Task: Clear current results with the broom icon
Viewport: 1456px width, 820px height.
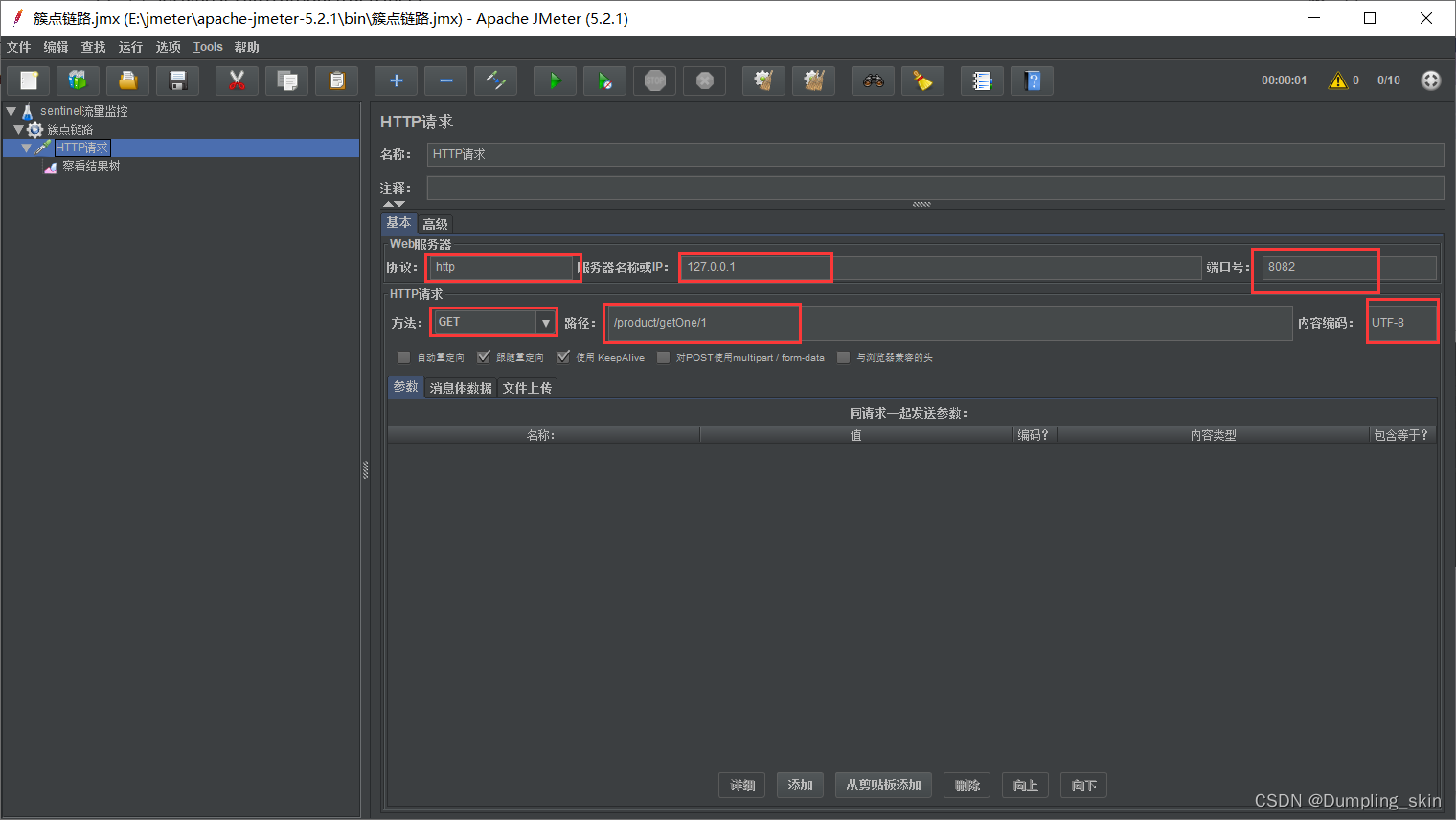Action: pos(763,80)
